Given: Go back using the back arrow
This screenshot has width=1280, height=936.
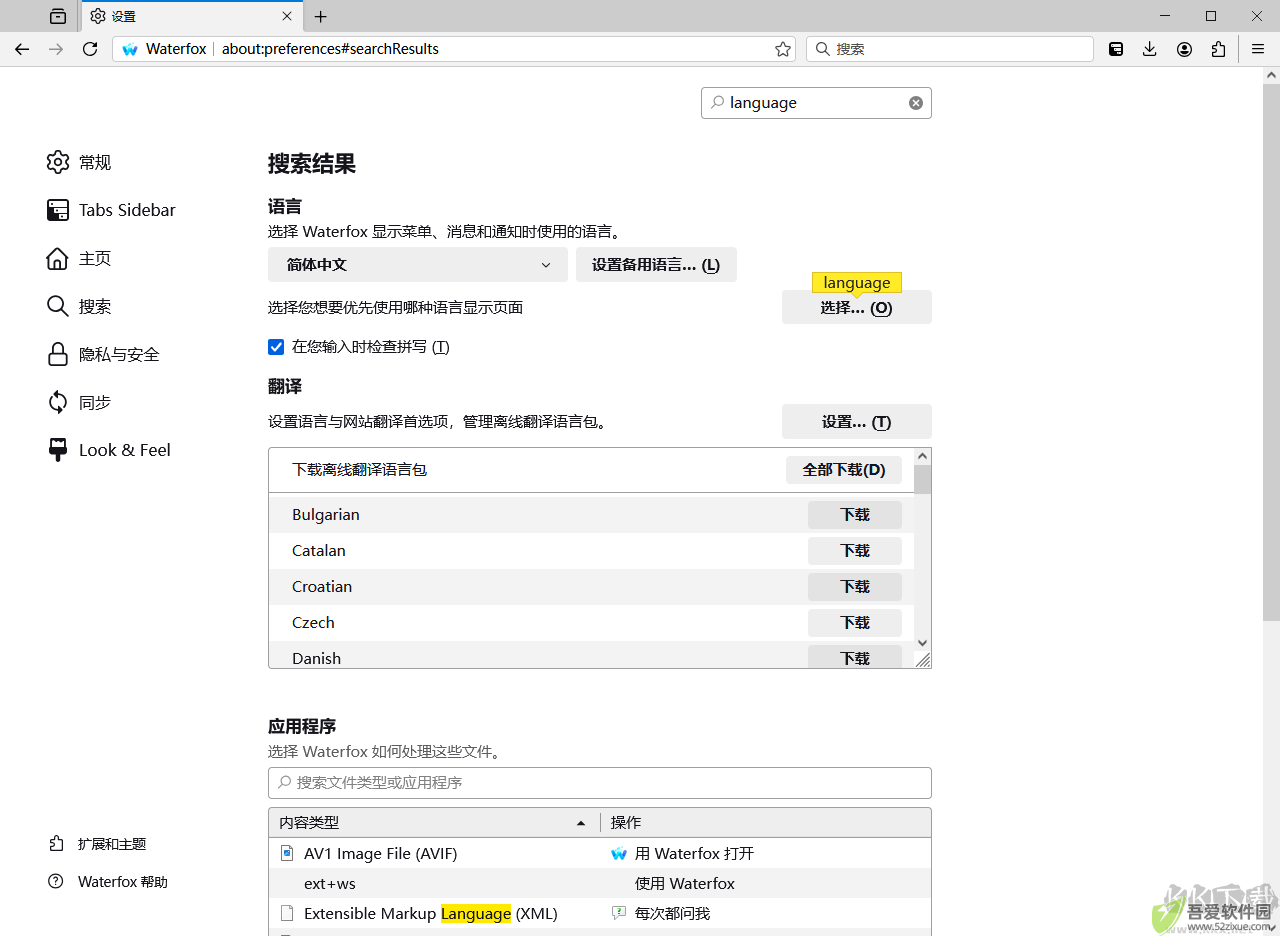Looking at the screenshot, I should coord(22,49).
